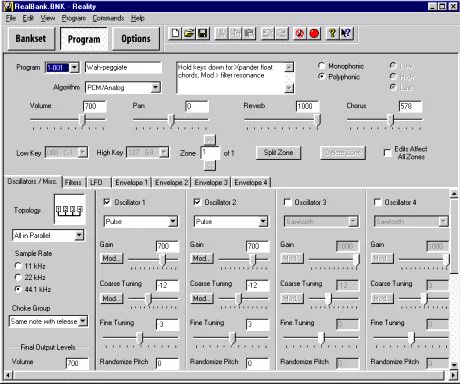Image resolution: width=460 pixels, height=384 pixels.
Task: Click the yellow question mark help icon
Action: click(x=332, y=33)
